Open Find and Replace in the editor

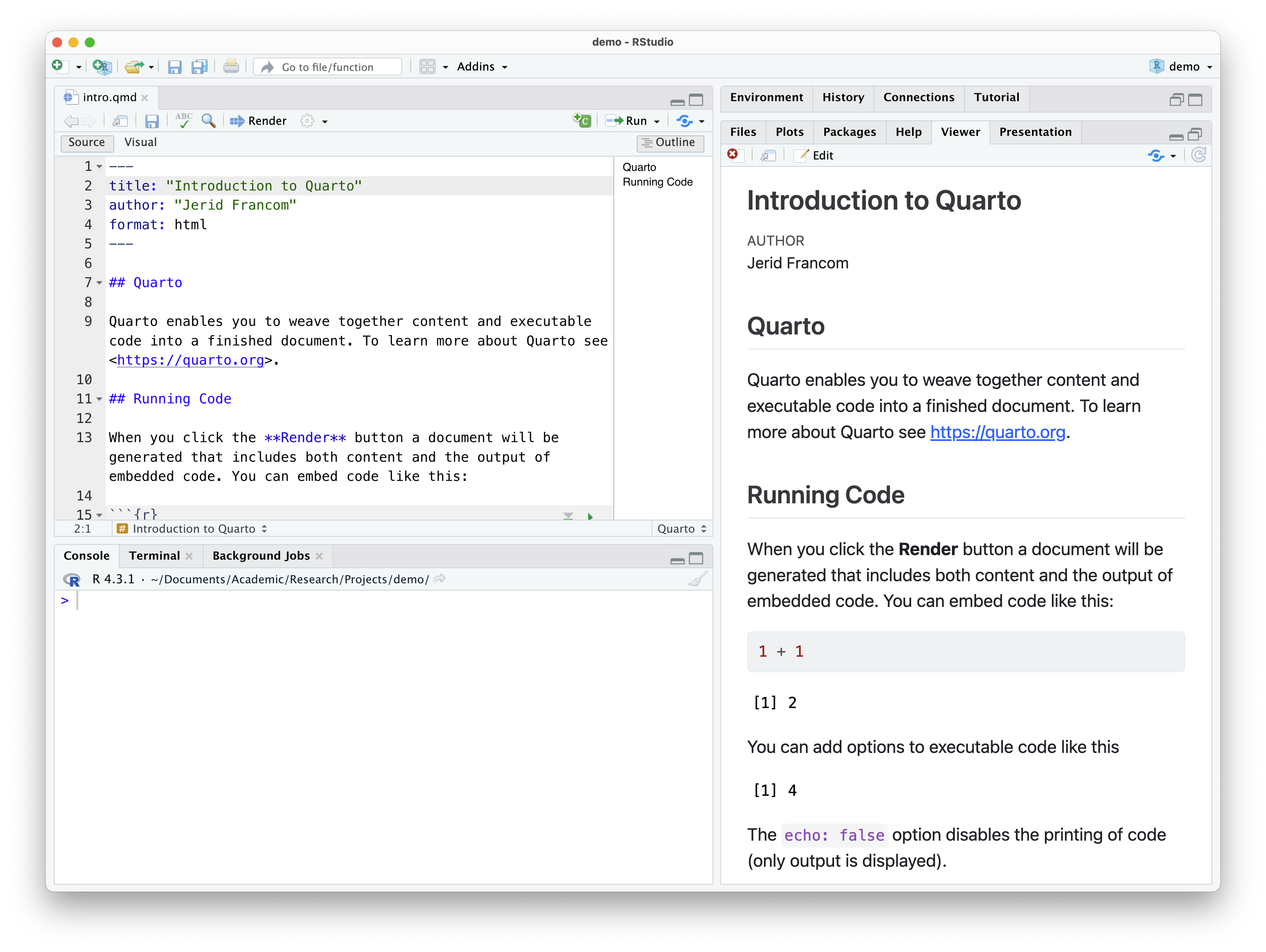click(x=208, y=121)
